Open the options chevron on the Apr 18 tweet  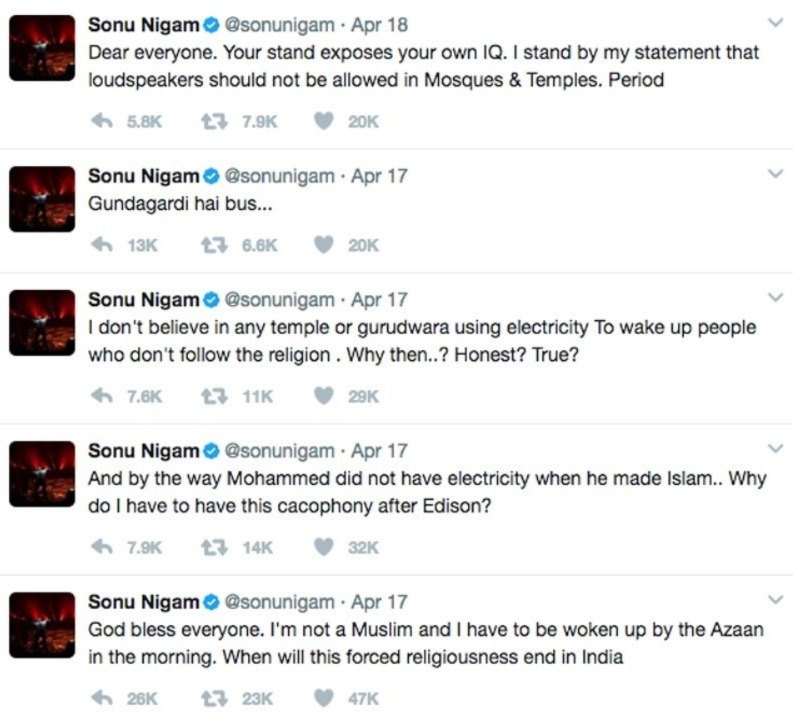point(775,23)
